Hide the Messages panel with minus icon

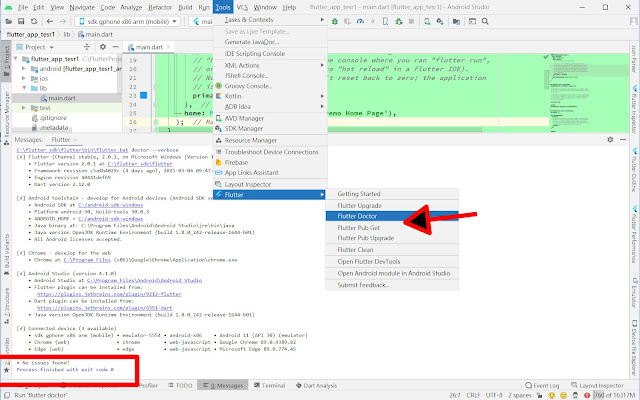click(x=622, y=140)
